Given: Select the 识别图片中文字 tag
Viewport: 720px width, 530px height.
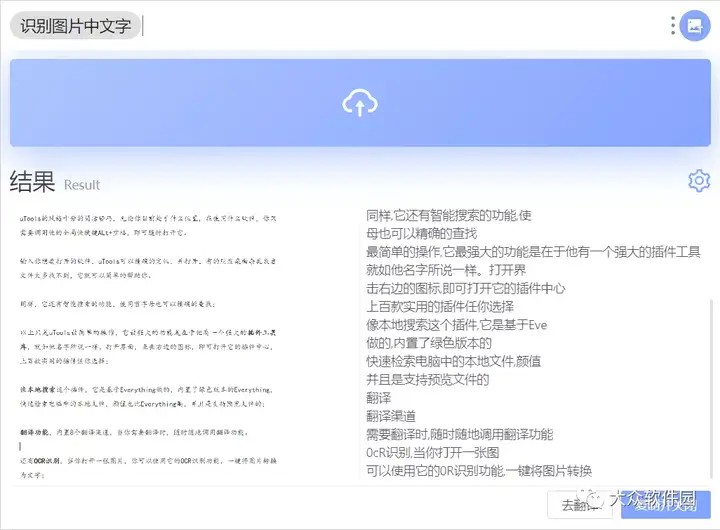Looking at the screenshot, I should tap(75, 26).
